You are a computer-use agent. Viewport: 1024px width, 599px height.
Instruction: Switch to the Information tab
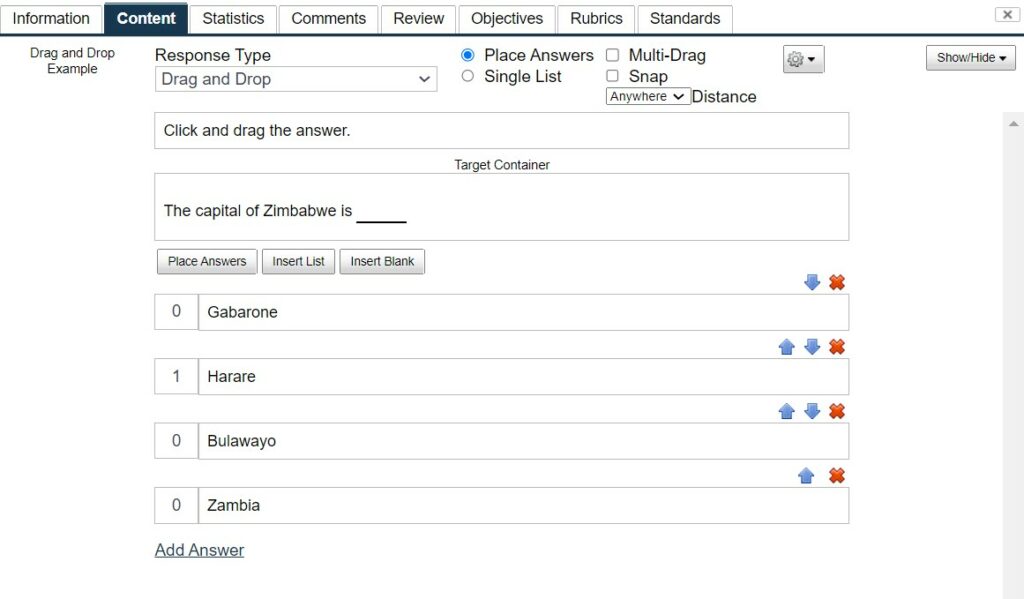[51, 18]
